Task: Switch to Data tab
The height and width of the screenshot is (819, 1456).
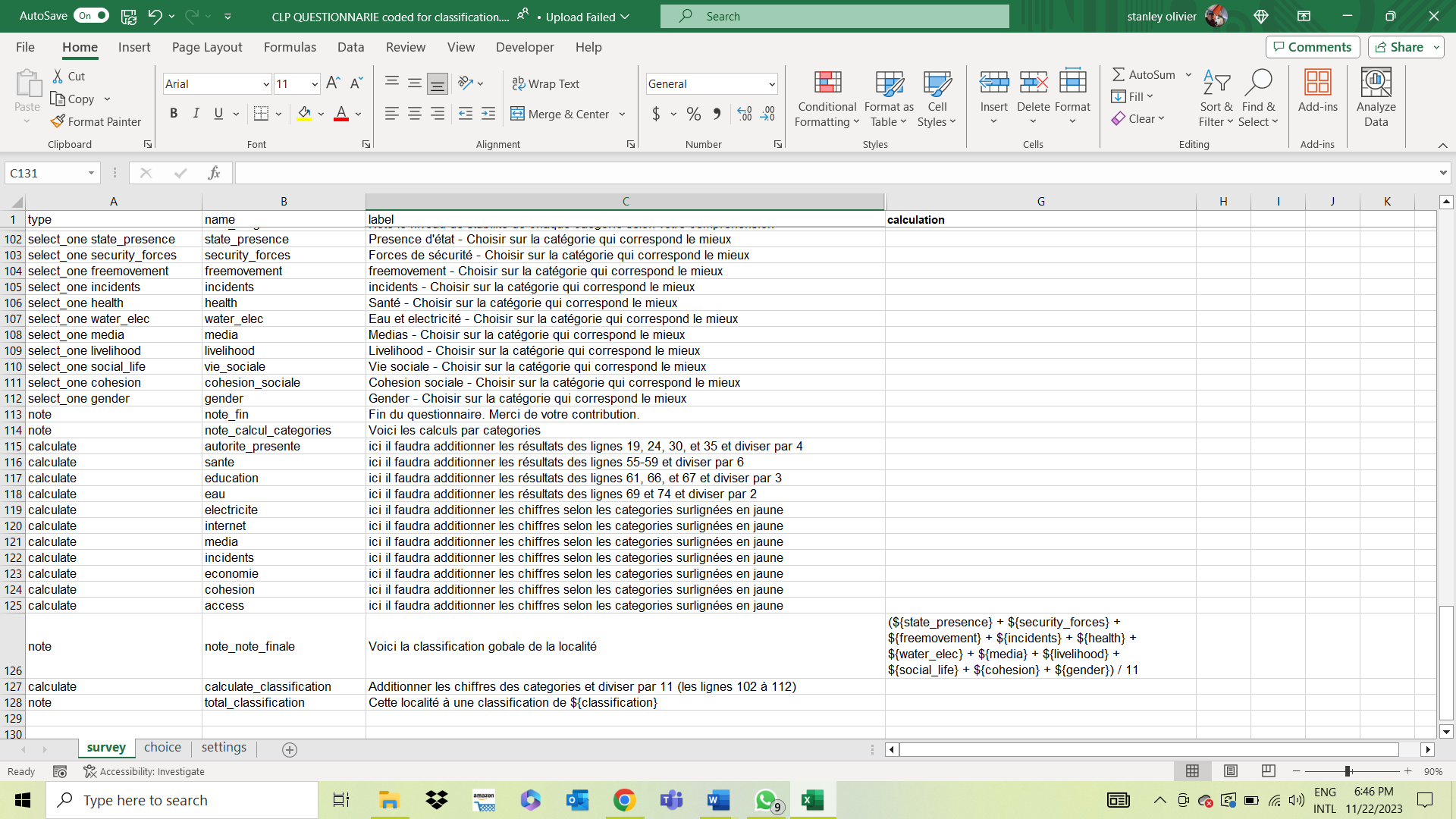Action: 350,47
